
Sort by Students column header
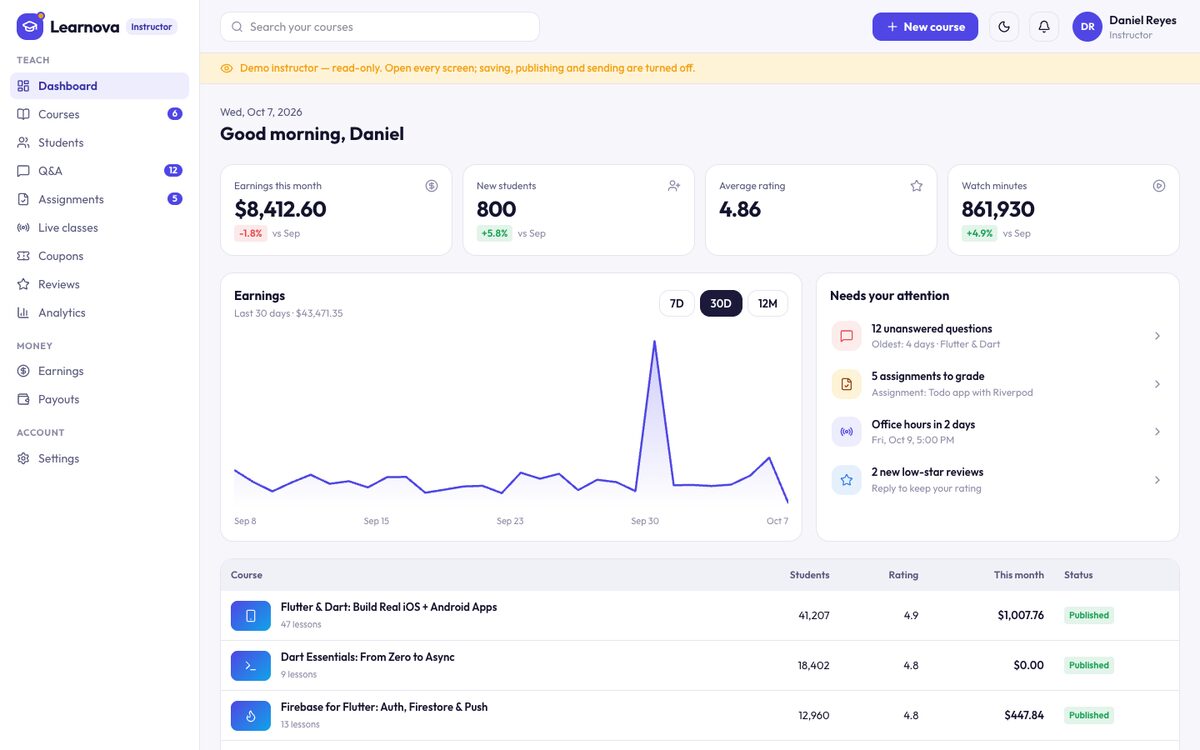coord(809,575)
